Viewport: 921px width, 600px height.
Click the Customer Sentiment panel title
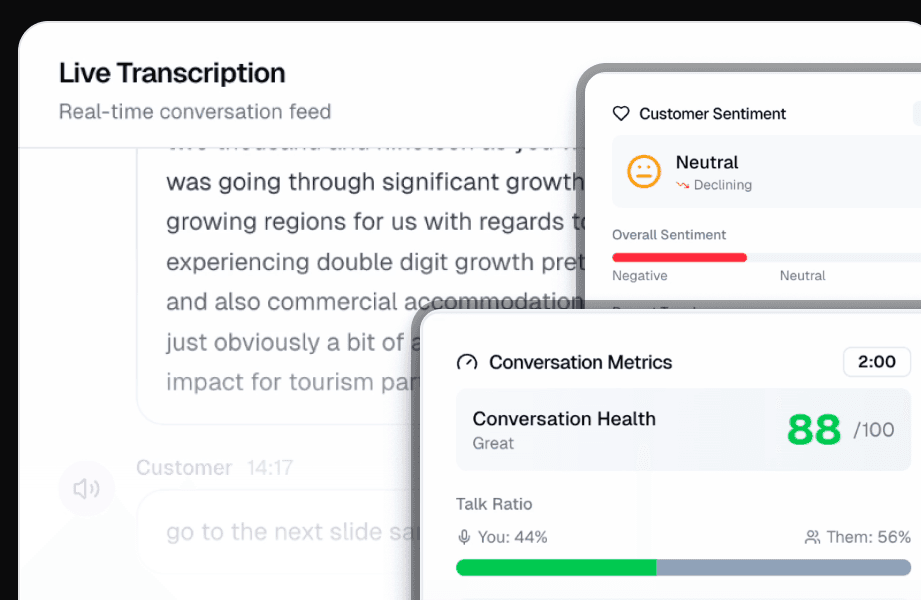pyautogui.click(x=712, y=114)
